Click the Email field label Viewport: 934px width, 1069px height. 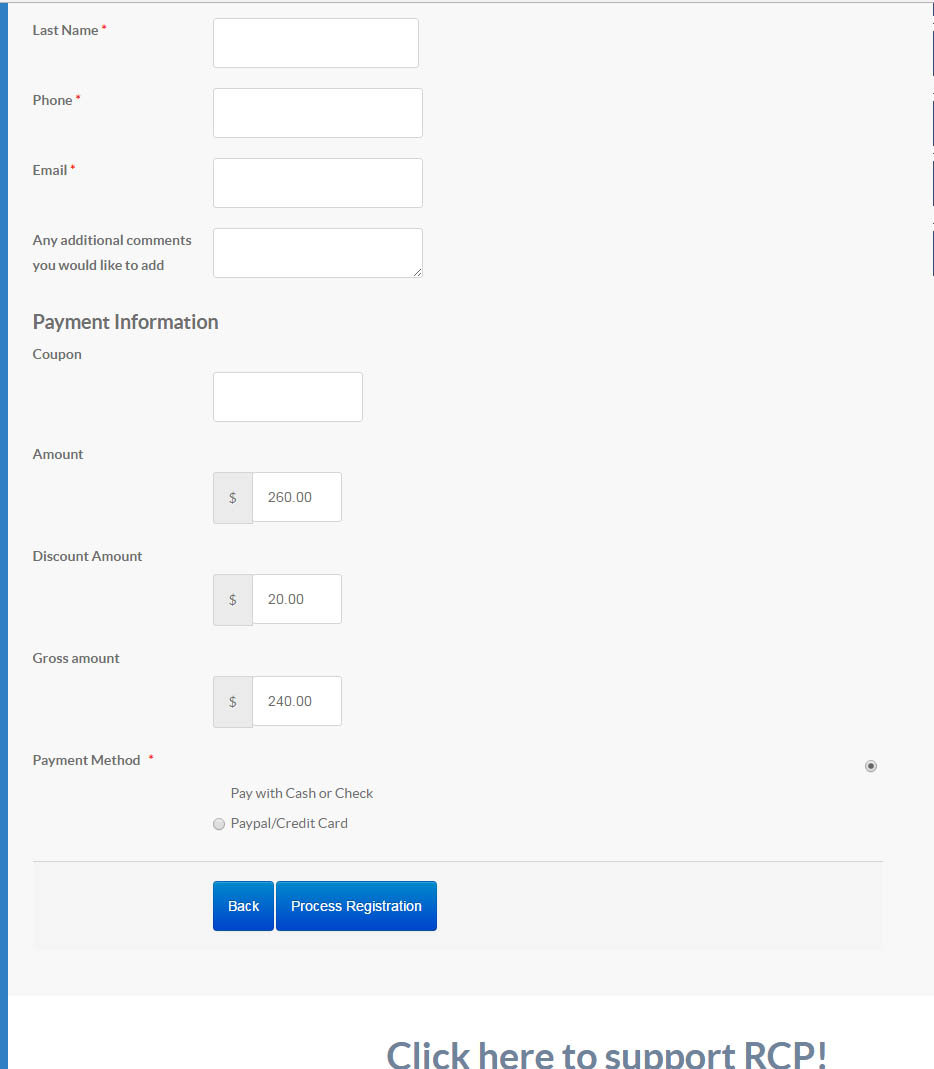[50, 170]
